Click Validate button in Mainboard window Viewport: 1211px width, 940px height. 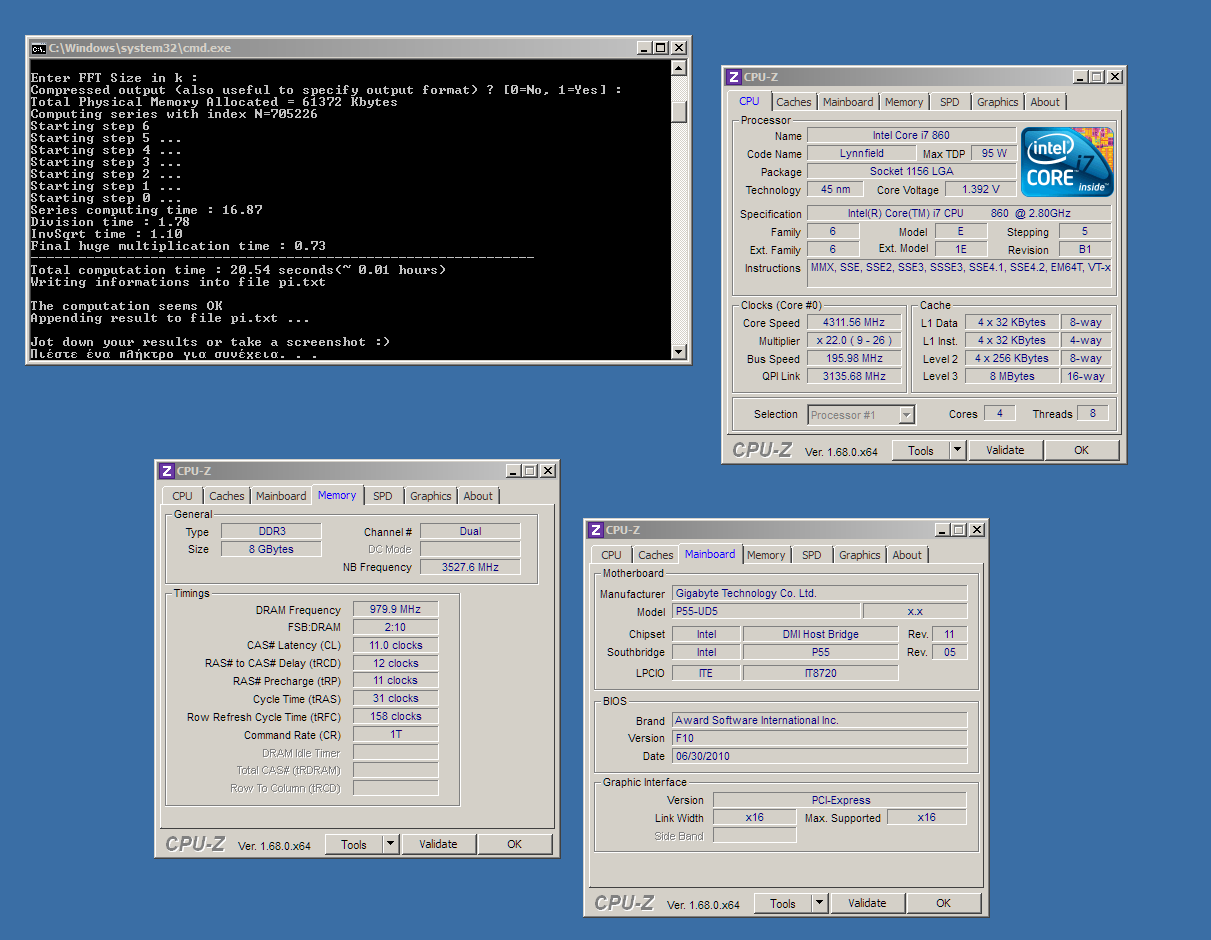[867, 903]
